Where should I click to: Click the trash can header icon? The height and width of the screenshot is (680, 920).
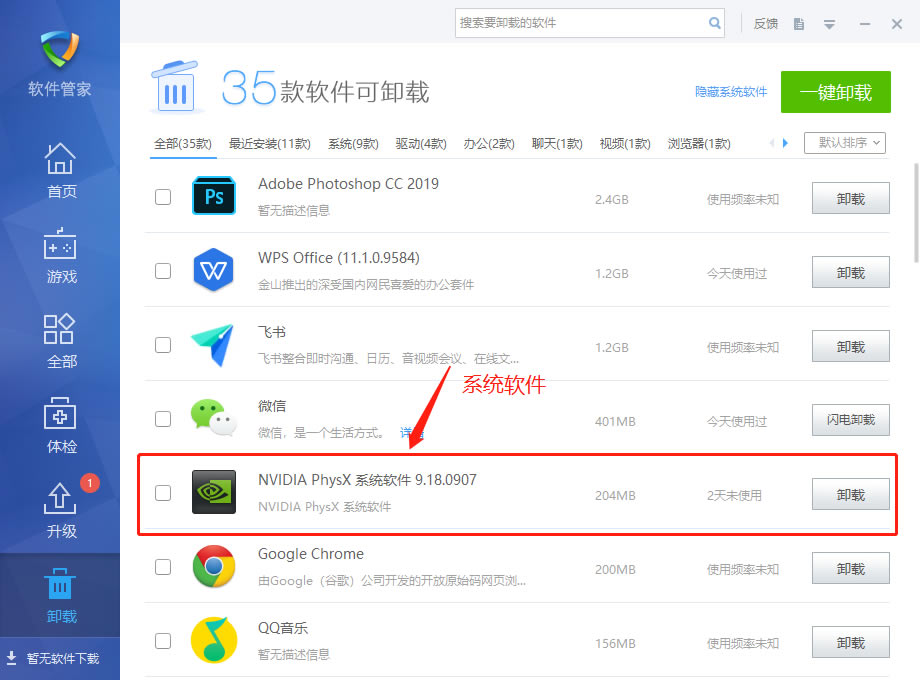tap(175, 86)
